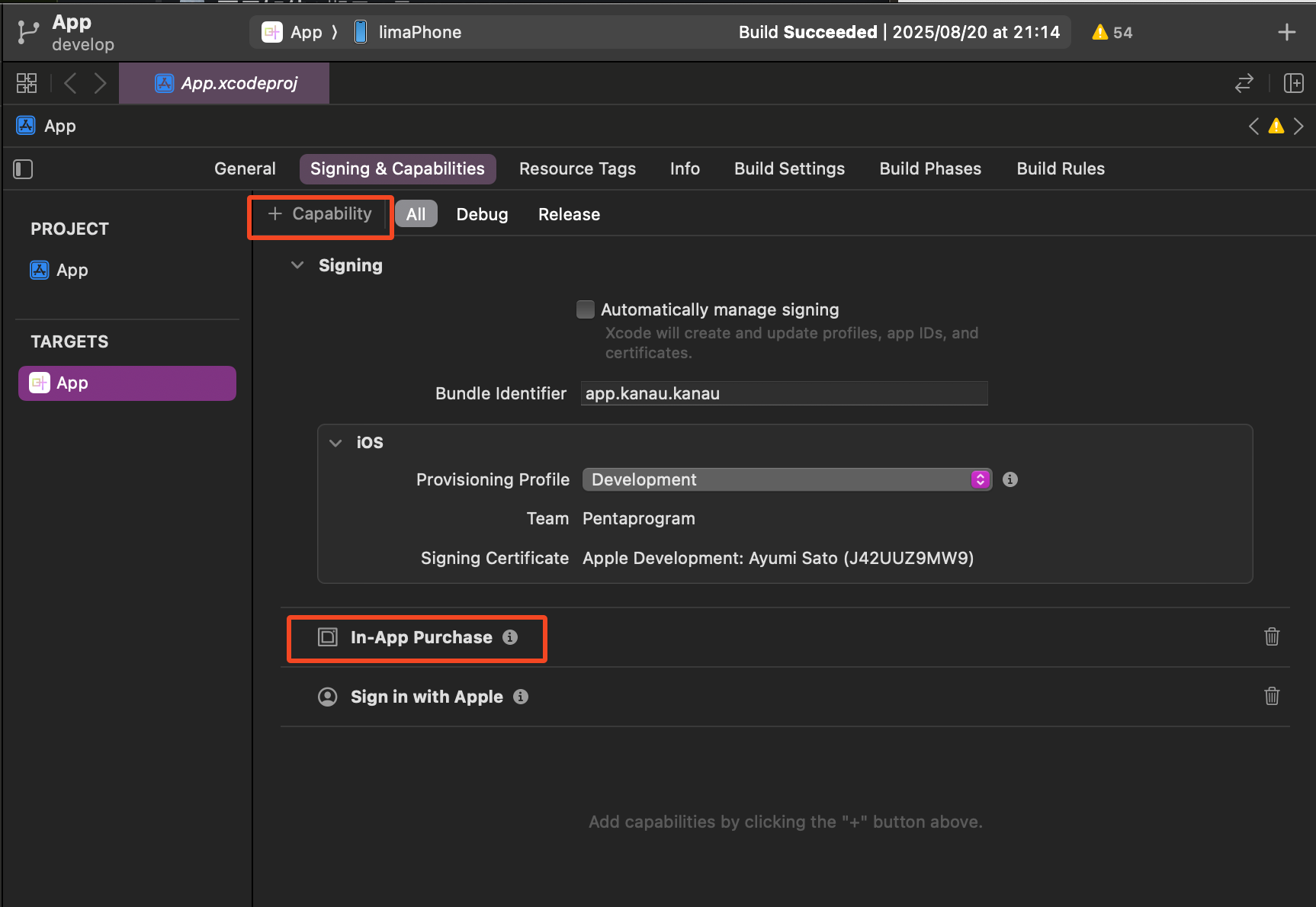The width and height of the screenshot is (1316, 907).
Task: Collapse the Signing section
Action: tap(297, 265)
